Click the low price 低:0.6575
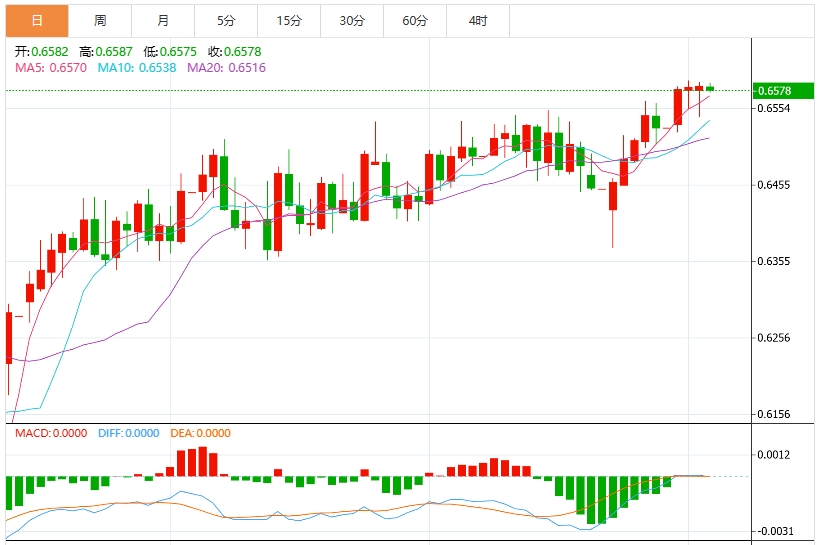This screenshot has height=545, width=823. pyautogui.click(x=170, y=51)
